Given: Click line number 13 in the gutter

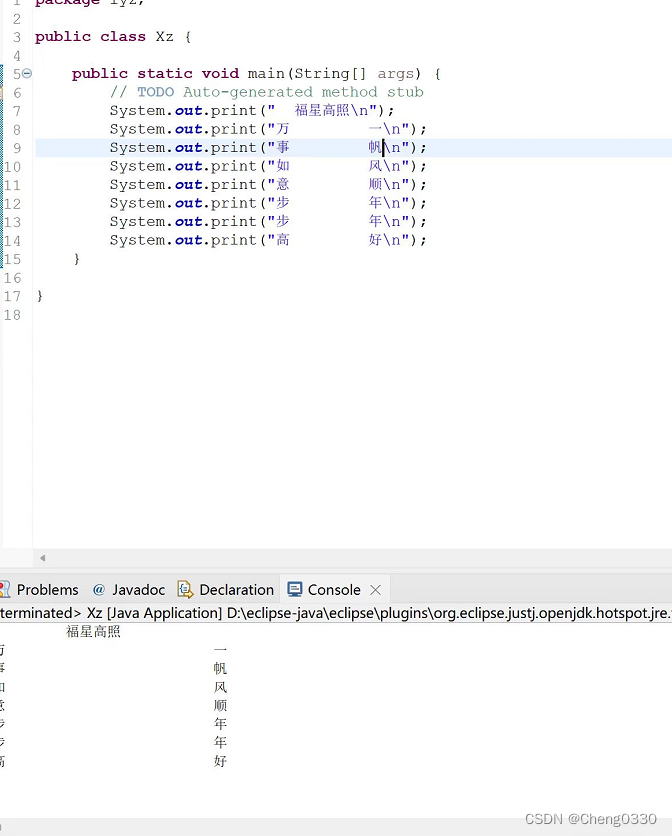Looking at the screenshot, I should point(12,222).
